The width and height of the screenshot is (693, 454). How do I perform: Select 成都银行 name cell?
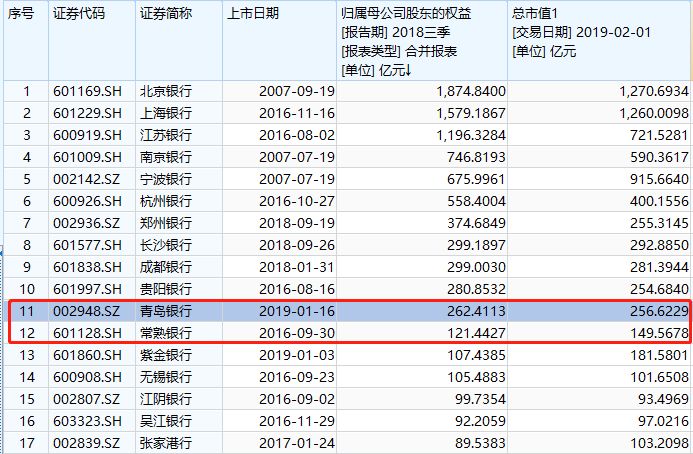point(166,267)
